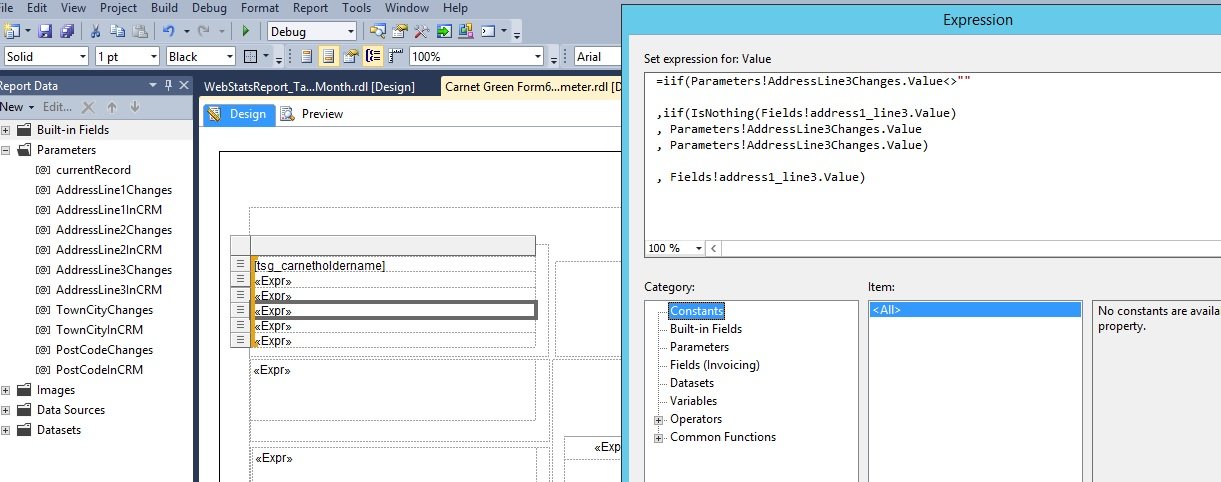This screenshot has width=1221, height=482.
Task: Open the Black border color dropdown
Action: coord(229,57)
